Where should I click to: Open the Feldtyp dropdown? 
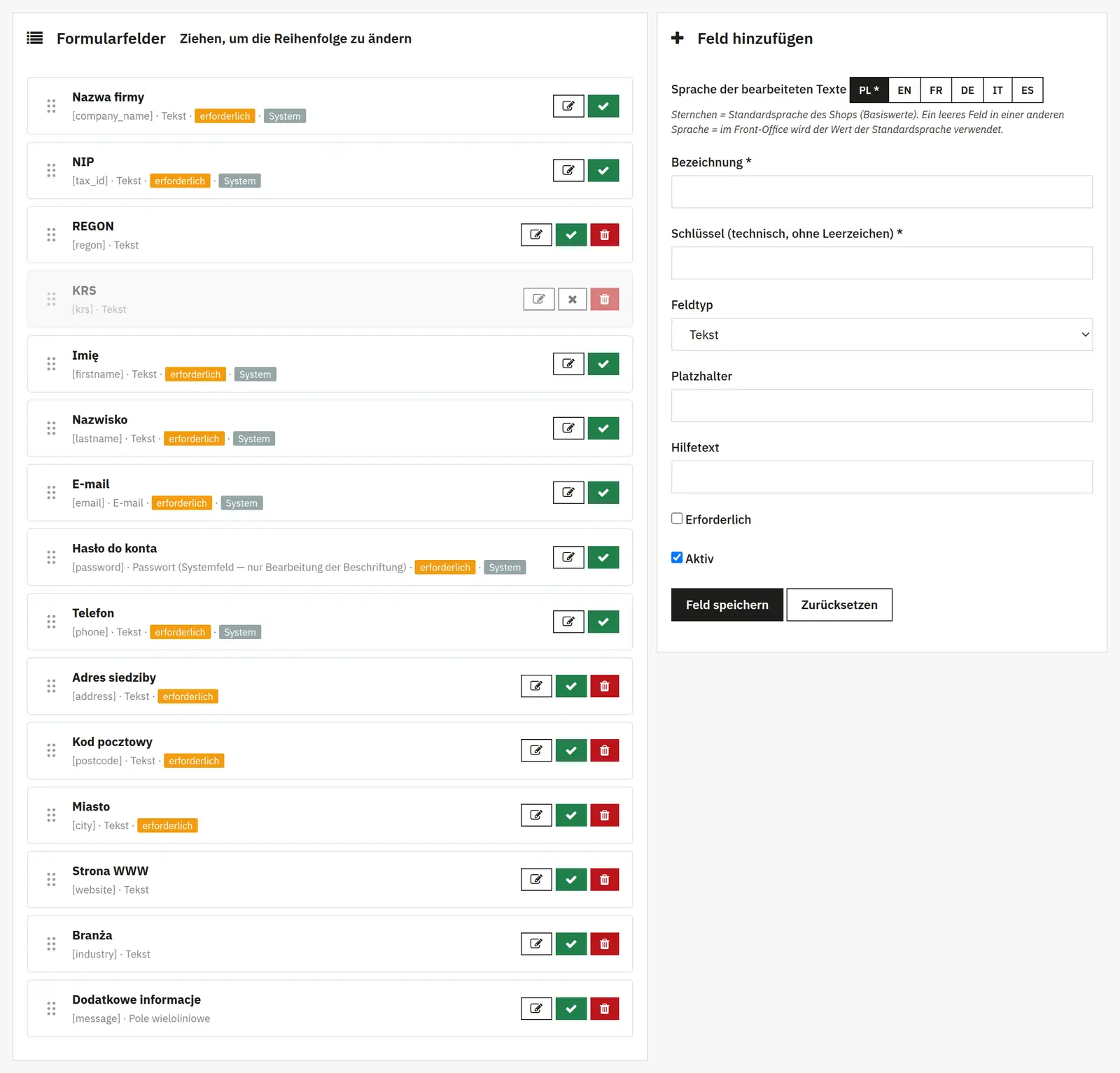pos(882,335)
